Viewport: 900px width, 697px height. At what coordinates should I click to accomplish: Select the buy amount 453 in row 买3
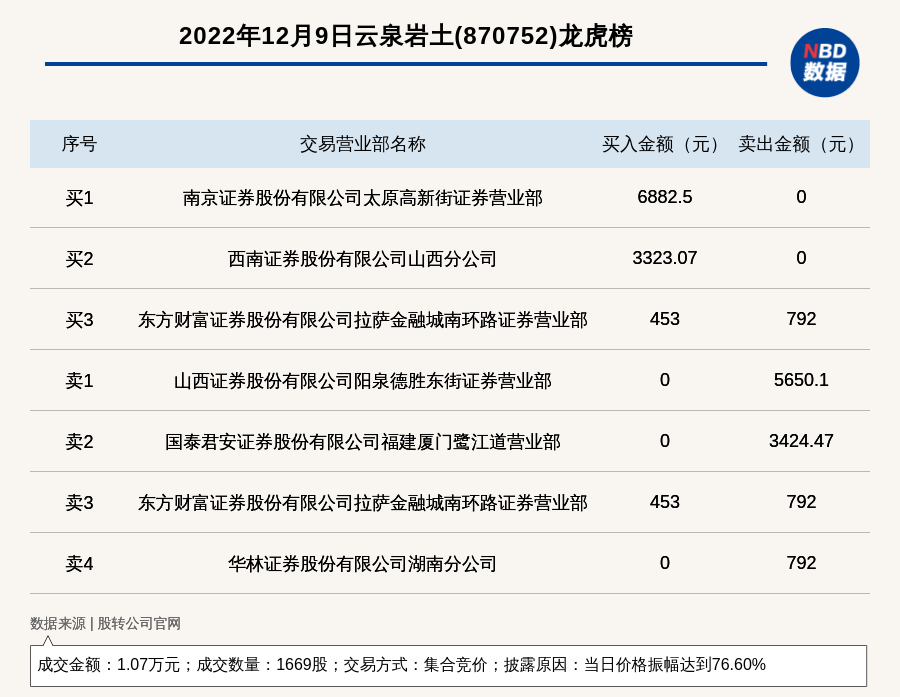coord(665,319)
